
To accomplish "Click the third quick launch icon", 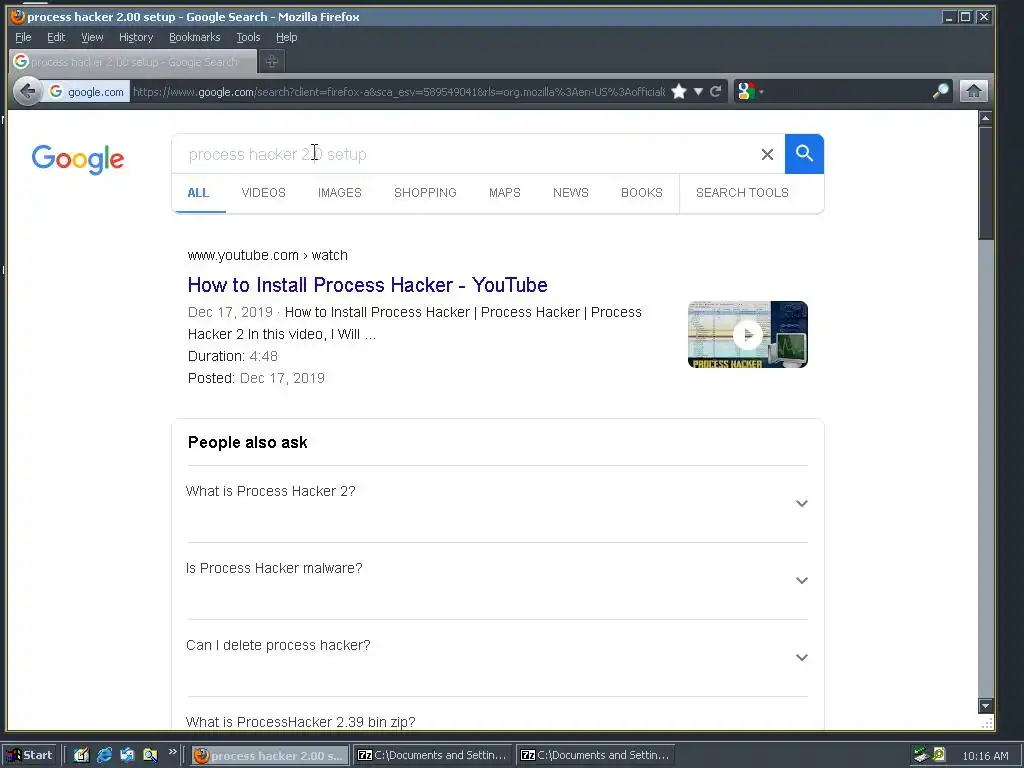I will pyautogui.click(x=127, y=755).
